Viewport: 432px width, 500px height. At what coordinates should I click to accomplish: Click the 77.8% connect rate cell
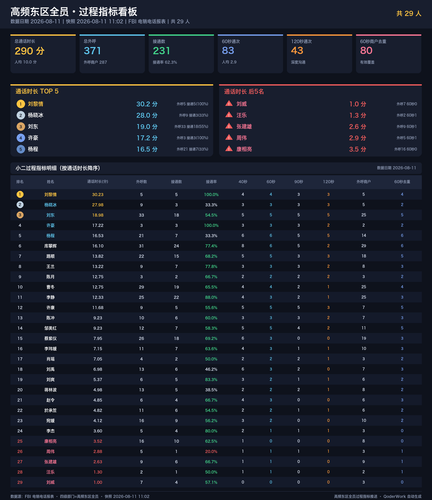(211, 267)
